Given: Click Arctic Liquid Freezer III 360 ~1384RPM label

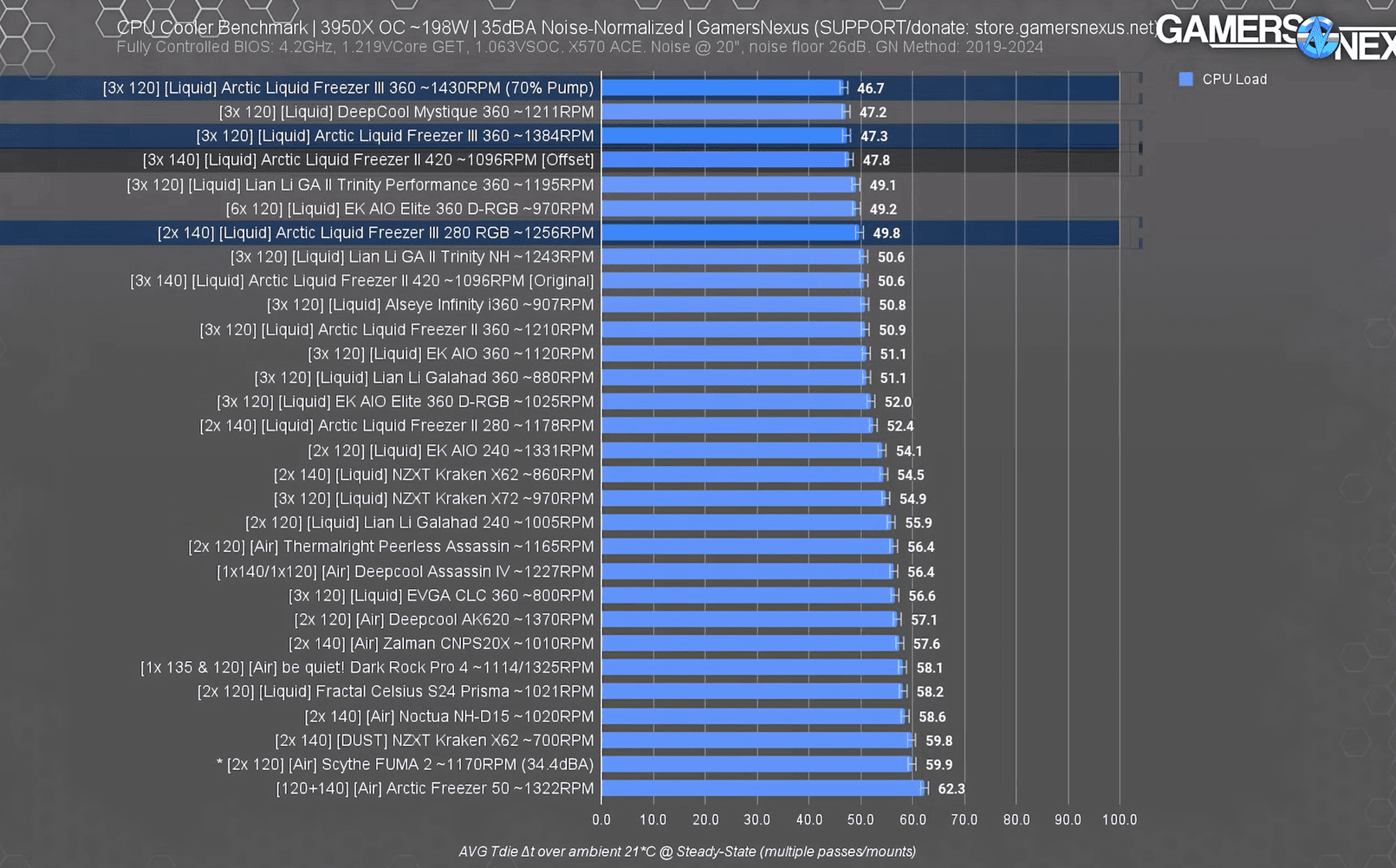Looking at the screenshot, I should 395,136.
